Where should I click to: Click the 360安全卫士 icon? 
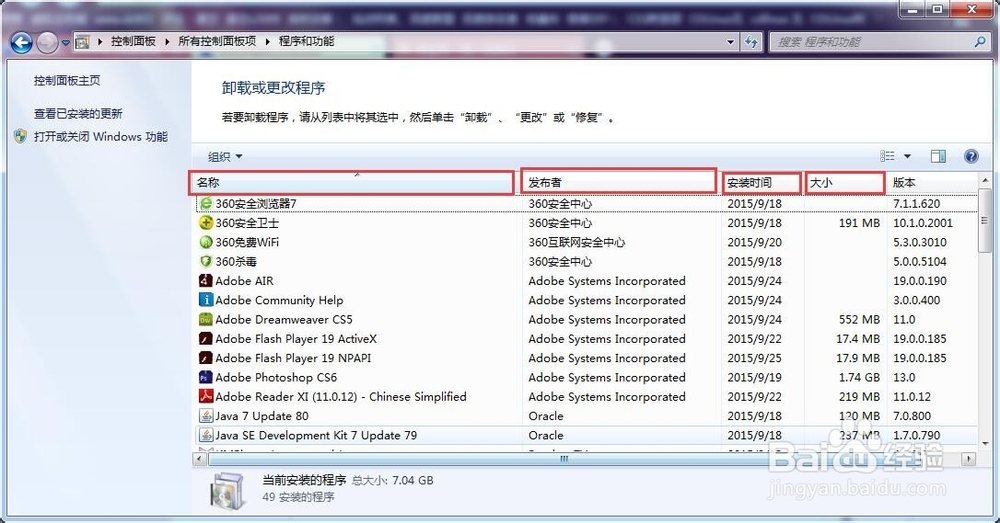point(205,223)
